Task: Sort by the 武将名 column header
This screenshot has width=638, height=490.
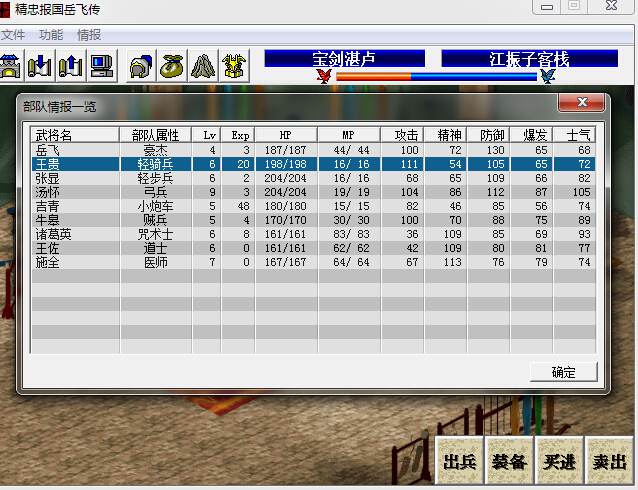Action: (x=75, y=135)
